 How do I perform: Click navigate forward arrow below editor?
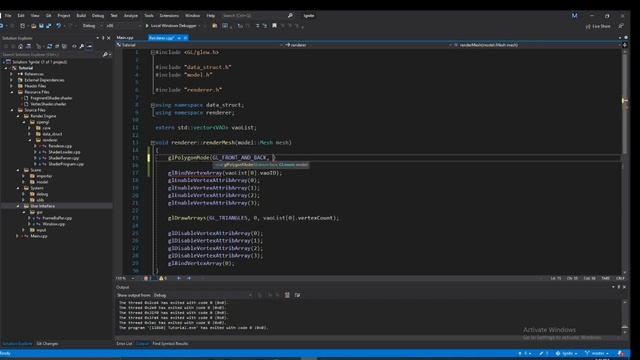coord(189,278)
